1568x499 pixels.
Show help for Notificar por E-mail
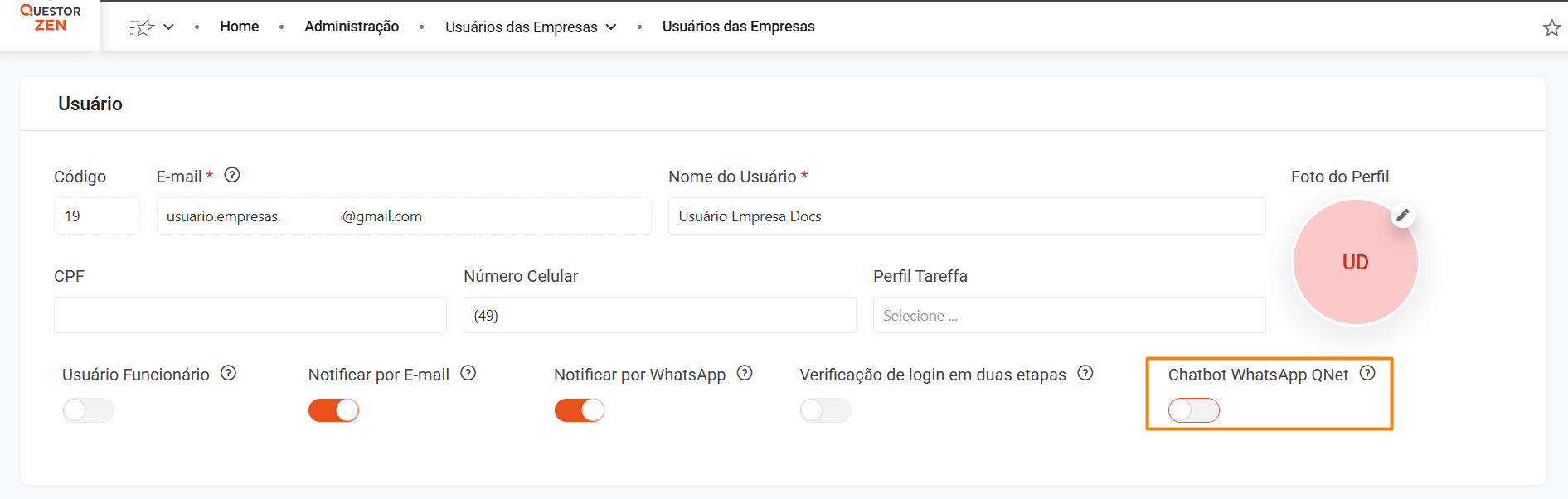click(x=468, y=373)
